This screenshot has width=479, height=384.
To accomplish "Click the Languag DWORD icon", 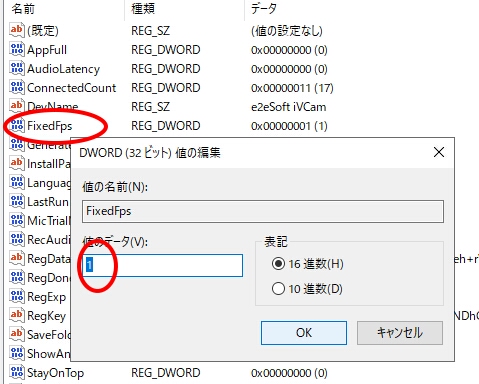I will (17, 182).
